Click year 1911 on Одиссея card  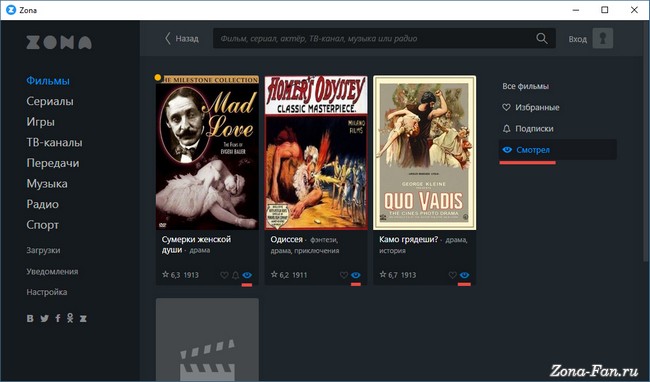click(x=300, y=275)
